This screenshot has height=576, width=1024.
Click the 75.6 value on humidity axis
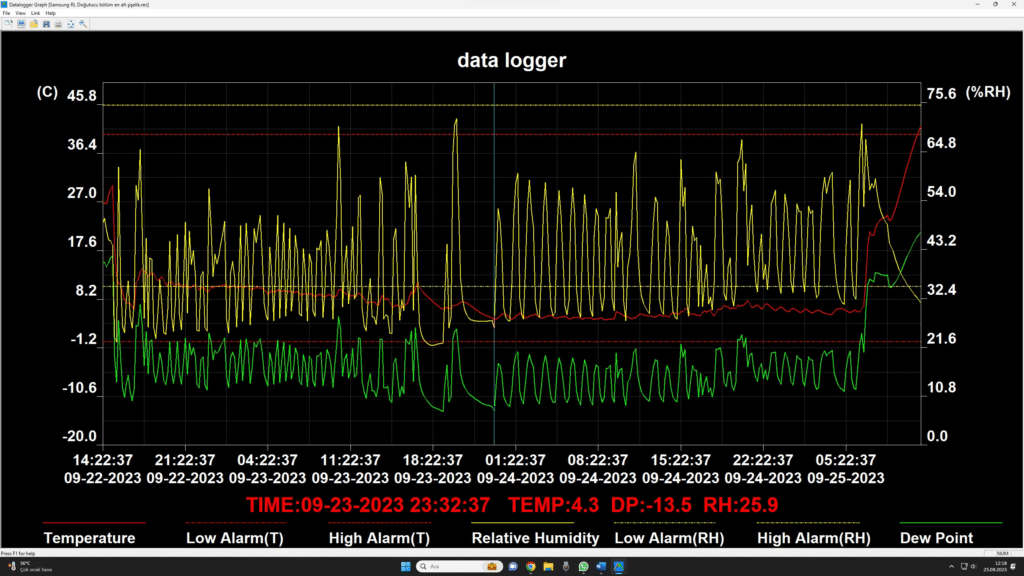click(x=941, y=94)
